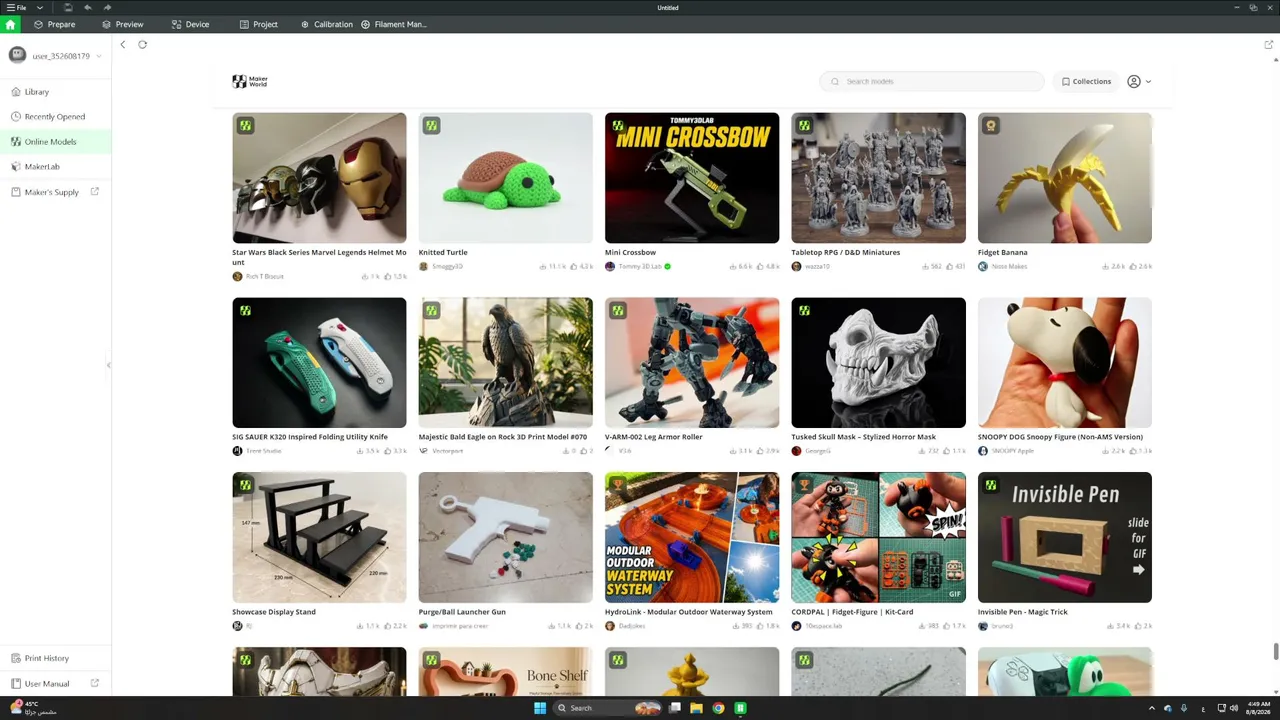
Task: Refresh the MakerWorld page
Action: 143,44
